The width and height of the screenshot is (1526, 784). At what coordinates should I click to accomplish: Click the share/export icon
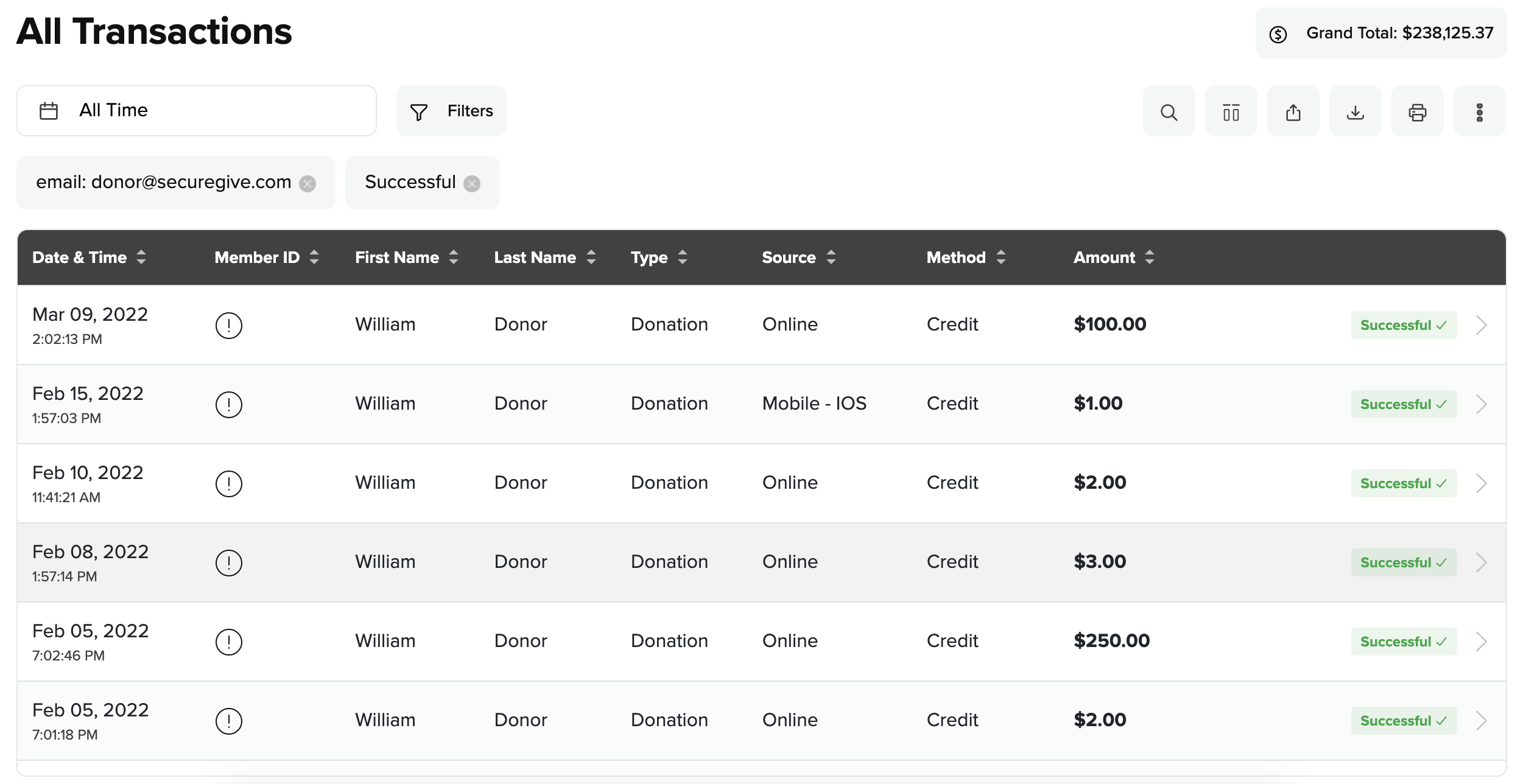coord(1293,112)
